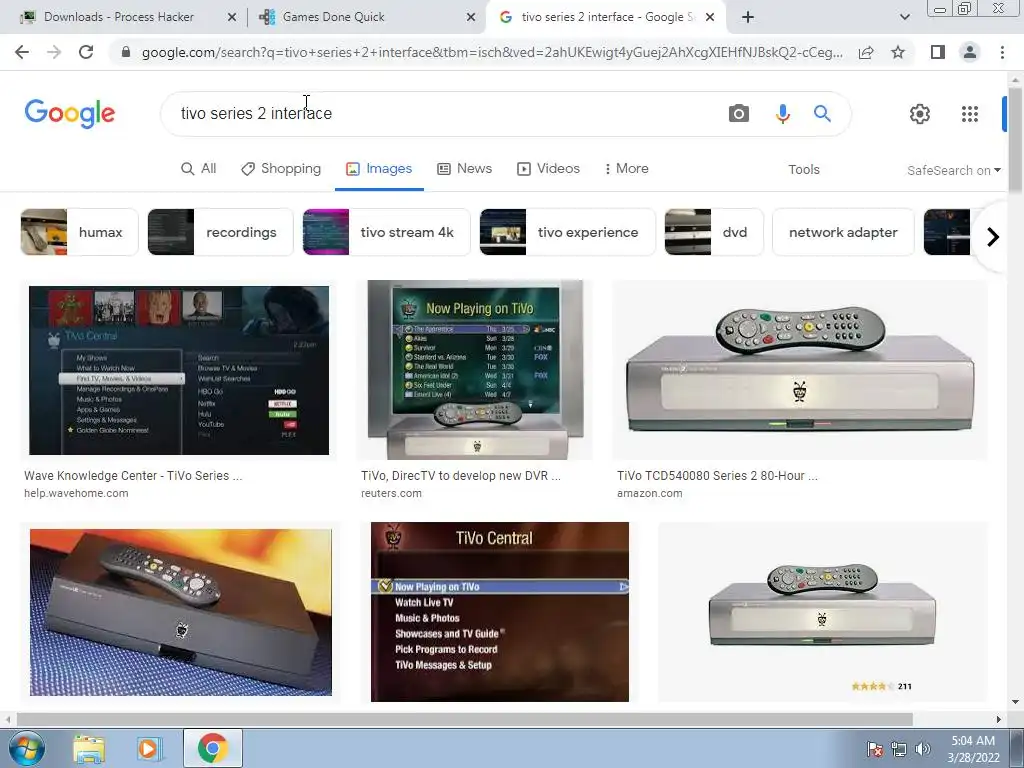Close the Games Done Quick tab
The width and height of the screenshot is (1024, 768).
point(471,17)
